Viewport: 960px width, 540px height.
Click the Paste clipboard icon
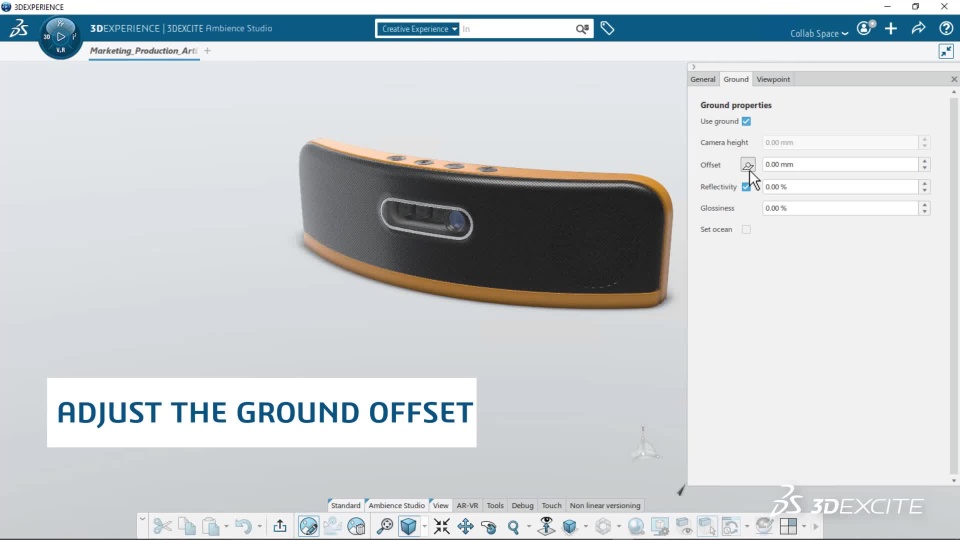[211, 526]
